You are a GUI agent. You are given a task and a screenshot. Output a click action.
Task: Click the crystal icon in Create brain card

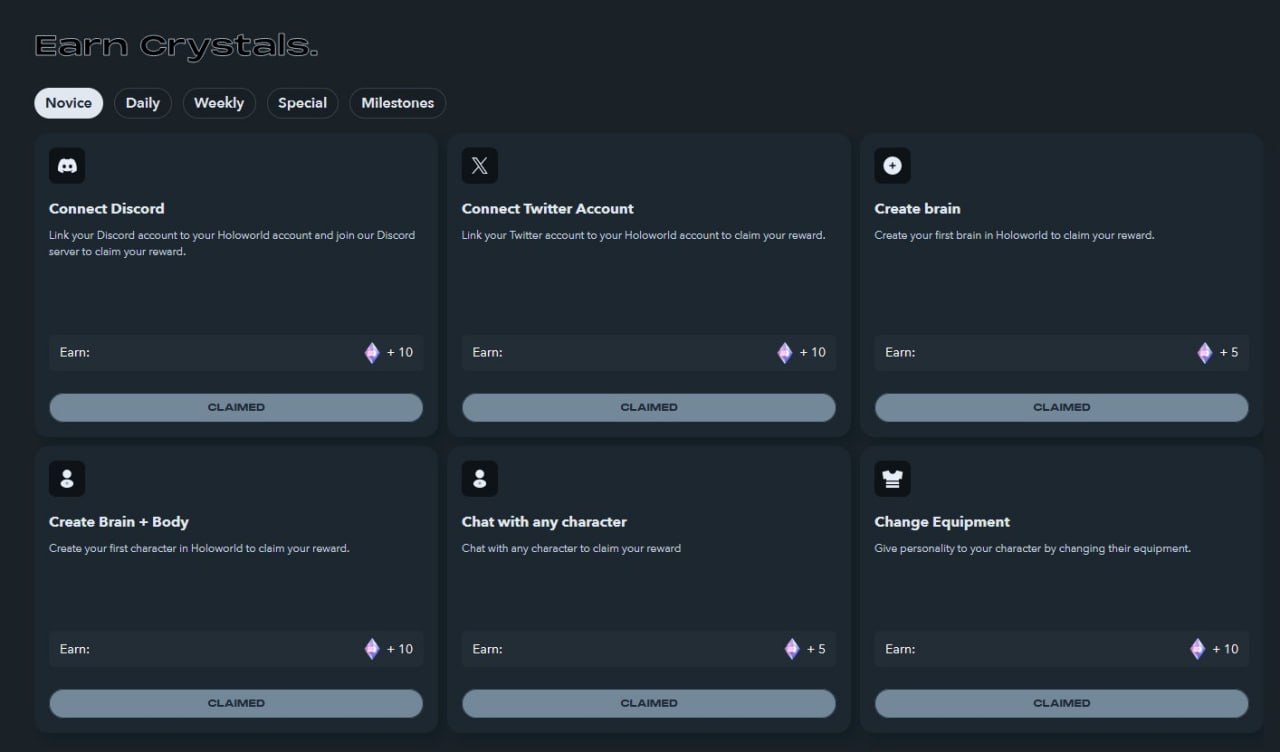pos(1205,352)
